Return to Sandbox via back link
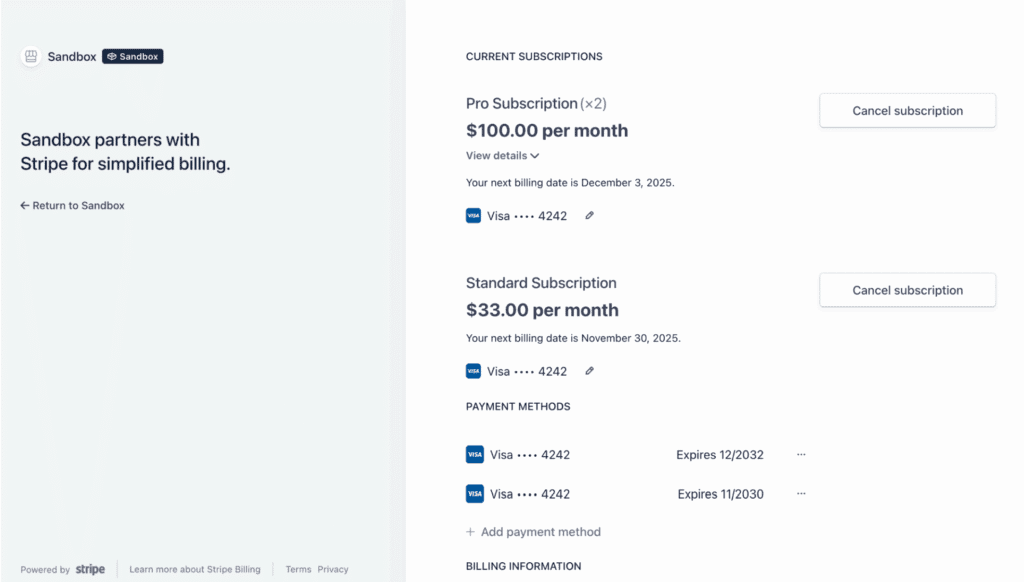The width and height of the screenshot is (1024, 582). click(72, 205)
